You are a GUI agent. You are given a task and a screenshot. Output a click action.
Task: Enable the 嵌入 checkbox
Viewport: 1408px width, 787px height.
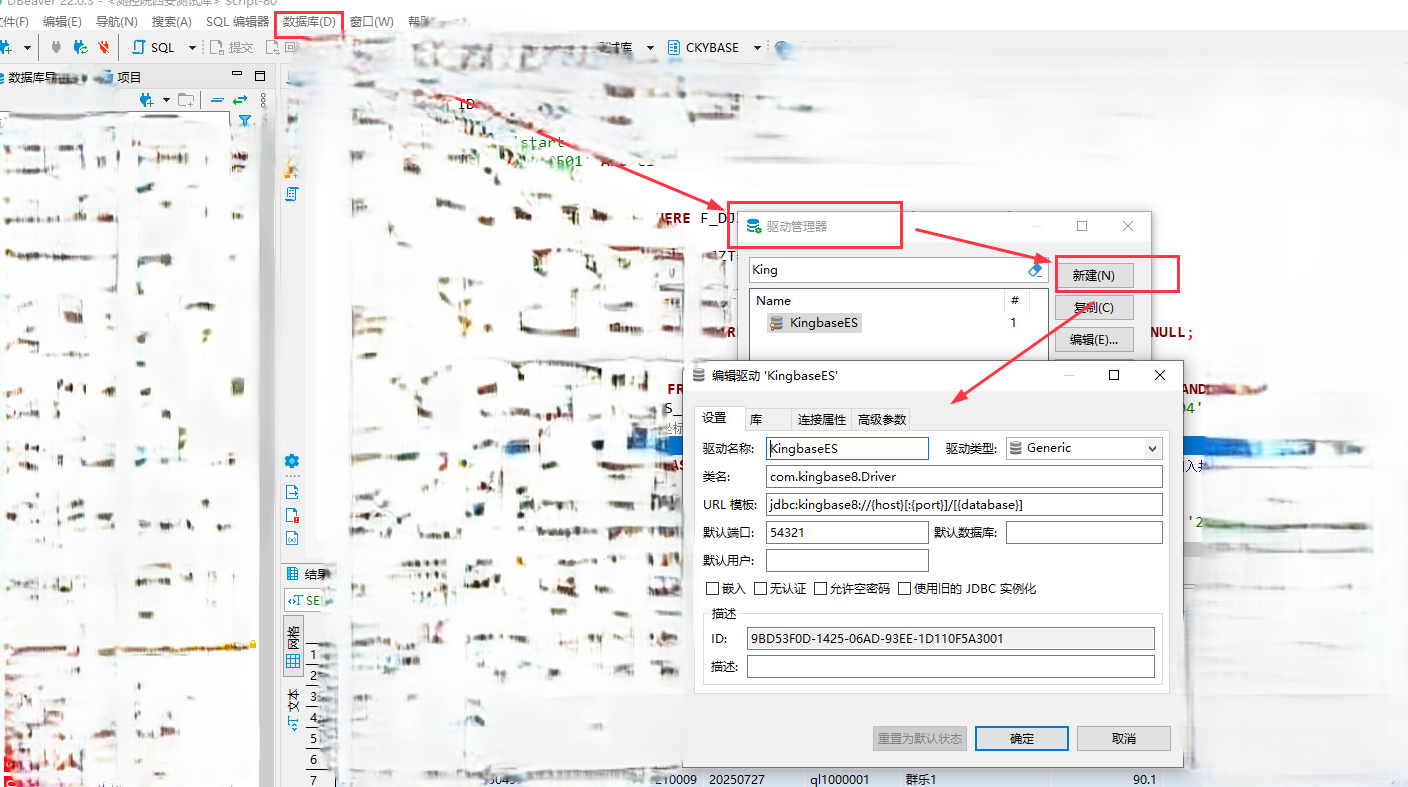coord(713,589)
